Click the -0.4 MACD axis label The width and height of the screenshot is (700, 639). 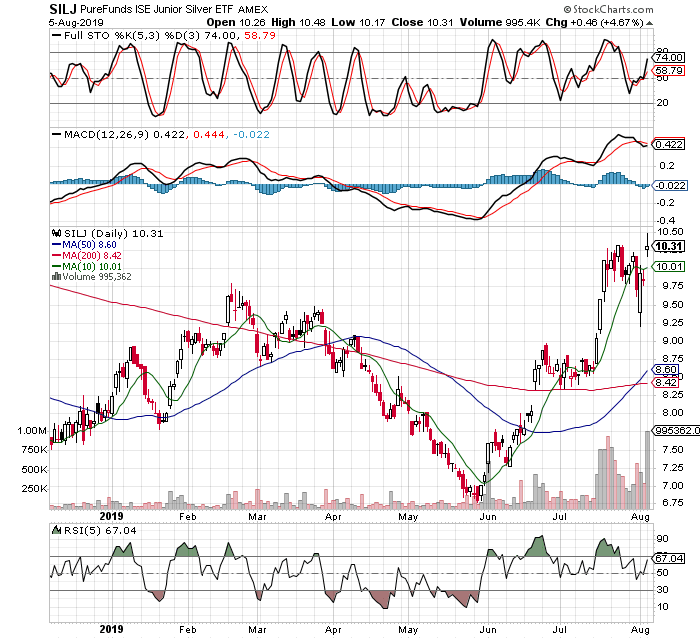pyautogui.click(x=665, y=221)
